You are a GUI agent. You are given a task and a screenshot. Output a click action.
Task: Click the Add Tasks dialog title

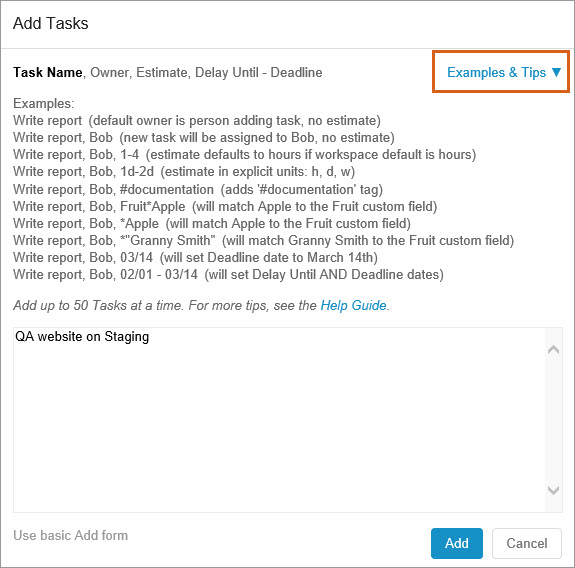(51, 23)
